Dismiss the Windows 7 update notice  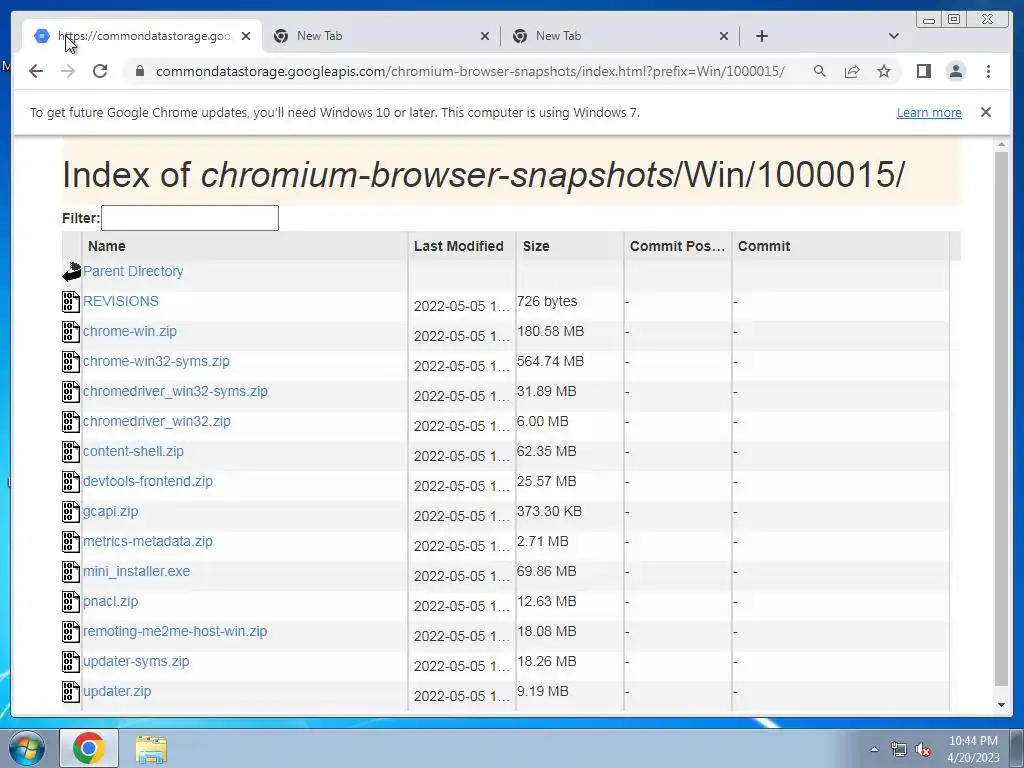point(986,112)
